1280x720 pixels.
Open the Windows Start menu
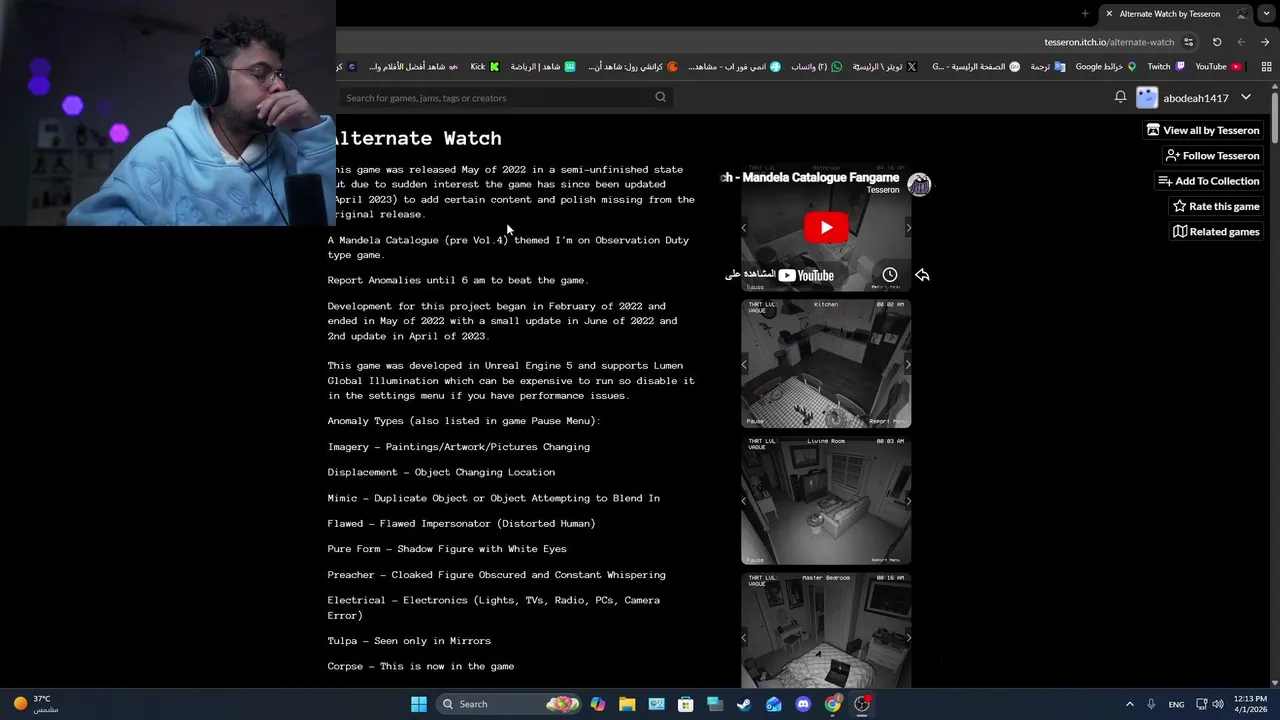[x=419, y=704]
